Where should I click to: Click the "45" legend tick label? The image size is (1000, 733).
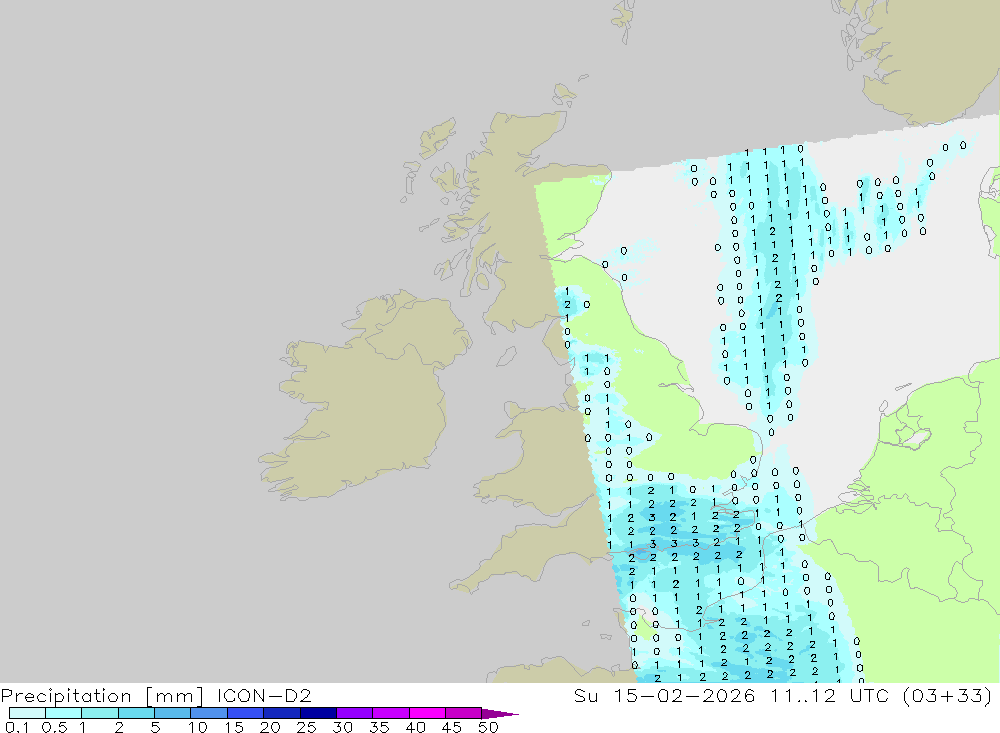coord(452,727)
